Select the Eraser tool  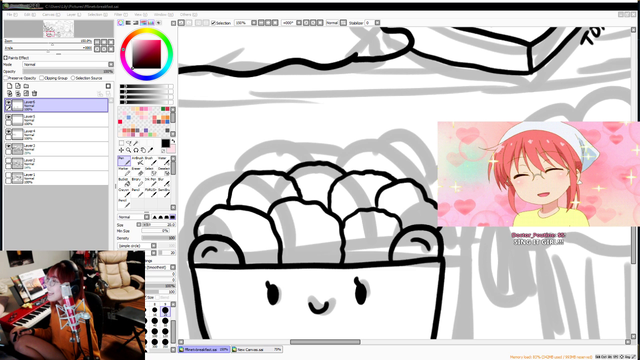coord(138,171)
